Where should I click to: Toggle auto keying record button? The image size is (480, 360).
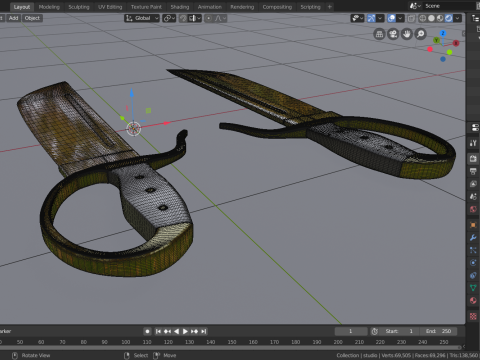pyautogui.click(x=147, y=331)
